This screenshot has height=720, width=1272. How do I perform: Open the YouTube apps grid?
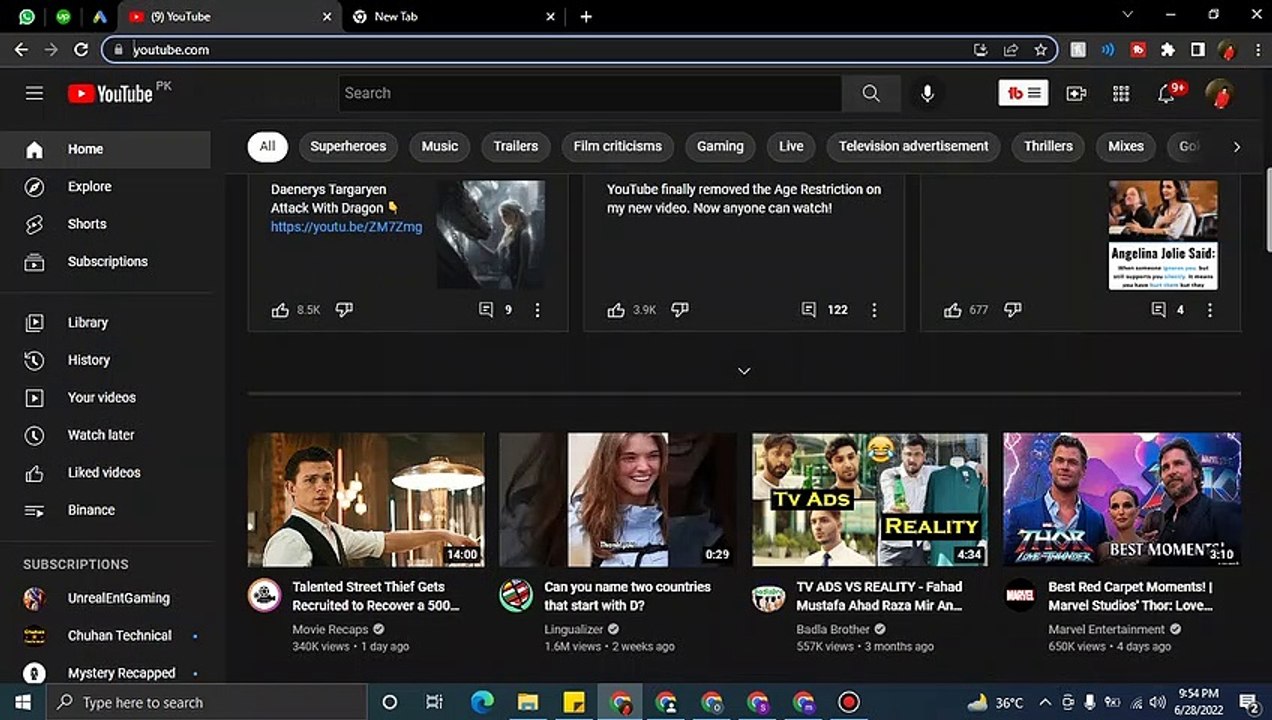click(1121, 93)
